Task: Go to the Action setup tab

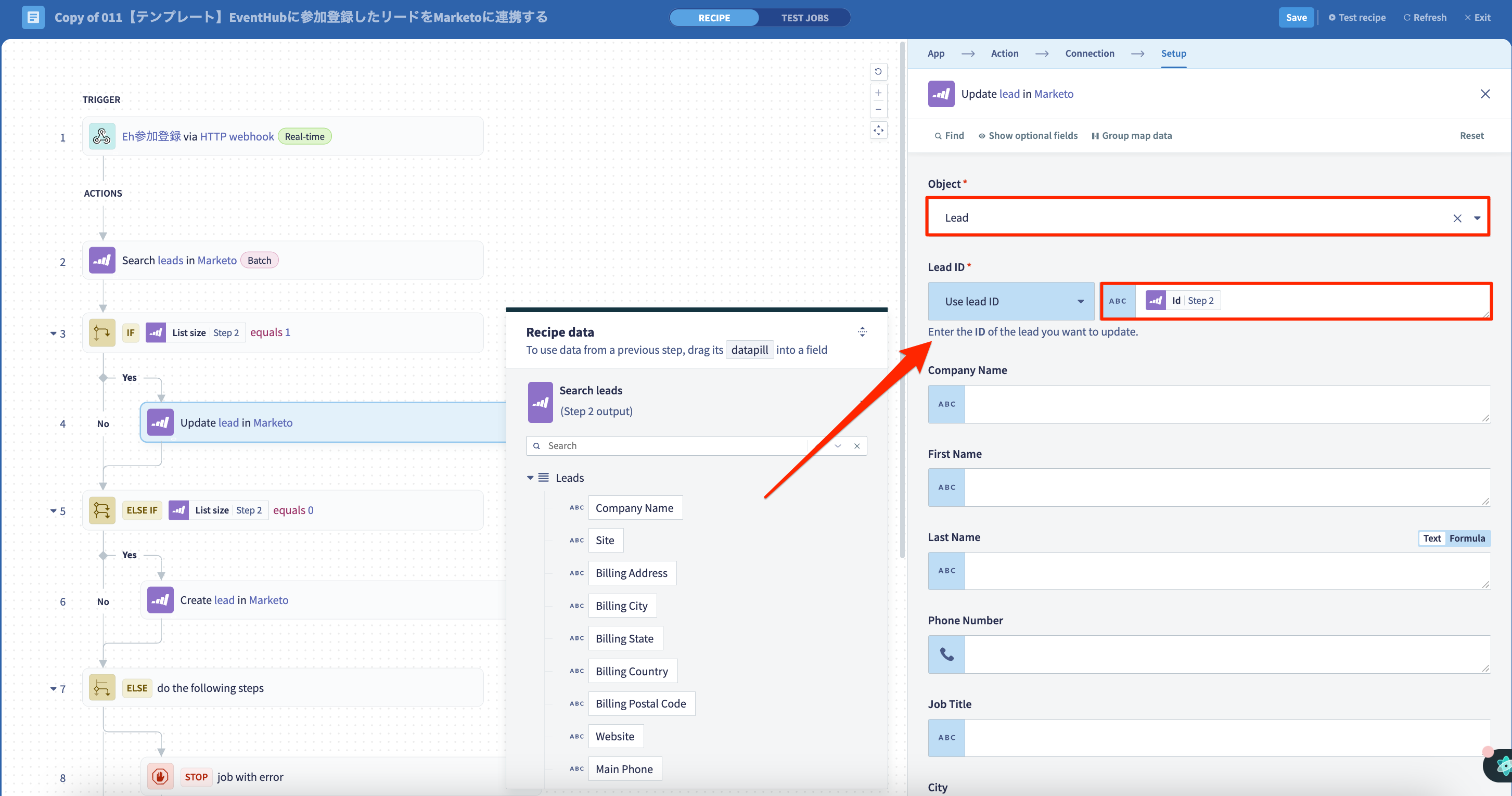Action: [x=1004, y=54]
